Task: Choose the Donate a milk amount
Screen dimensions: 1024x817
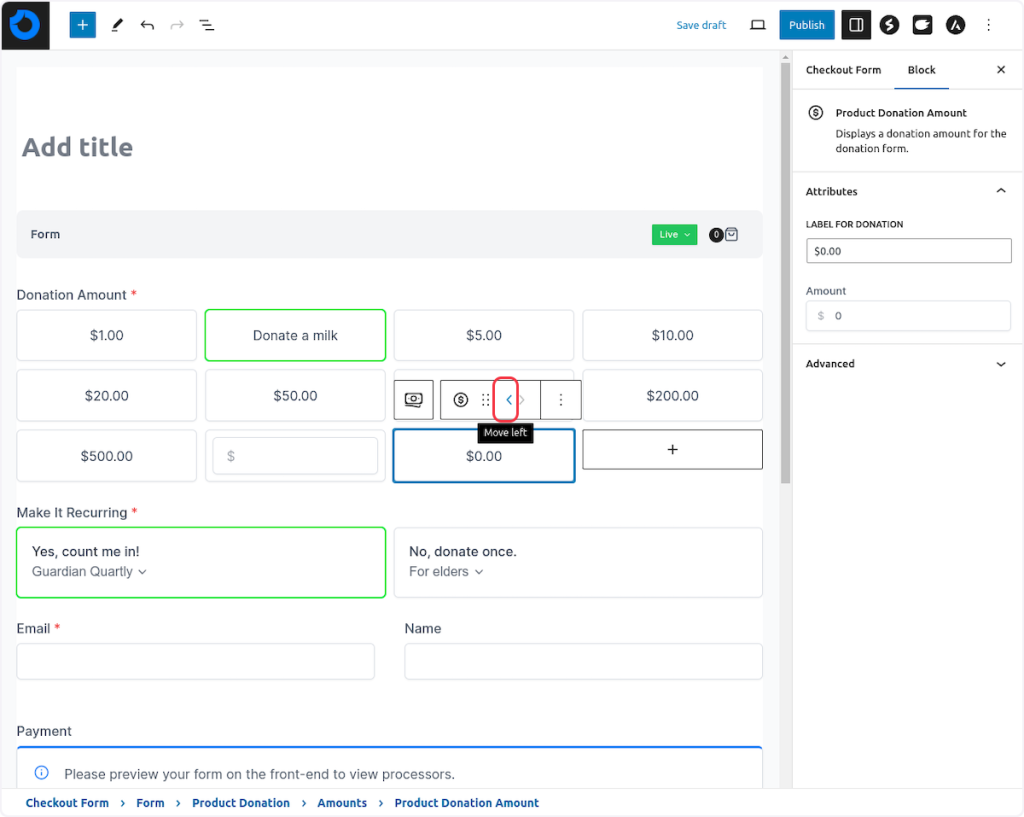Action: click(295, 335)
